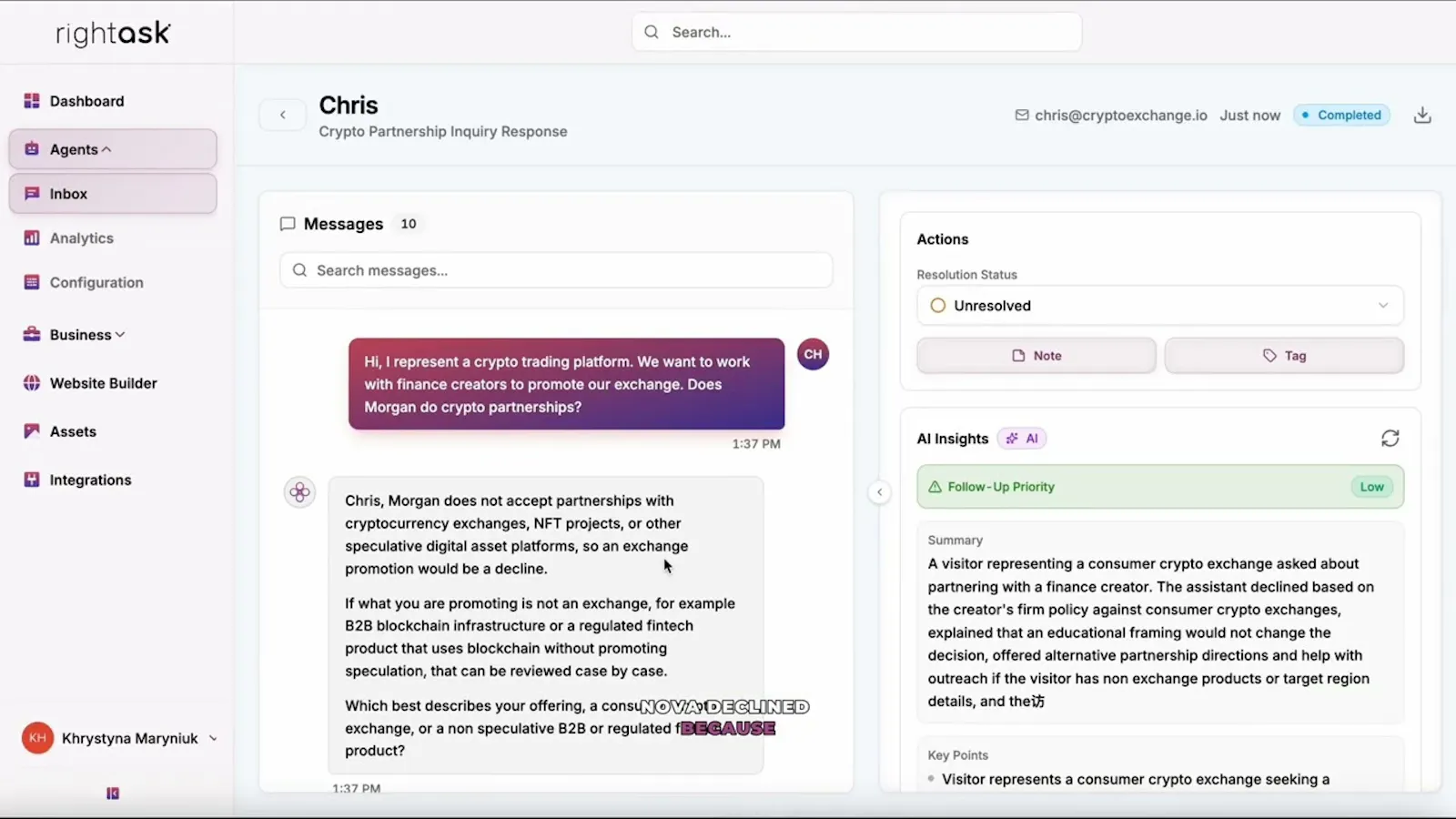Click the Search messages field
The width and height of the screenshot is (1456, 819).
pyautogui.click(x=556, y=270)
